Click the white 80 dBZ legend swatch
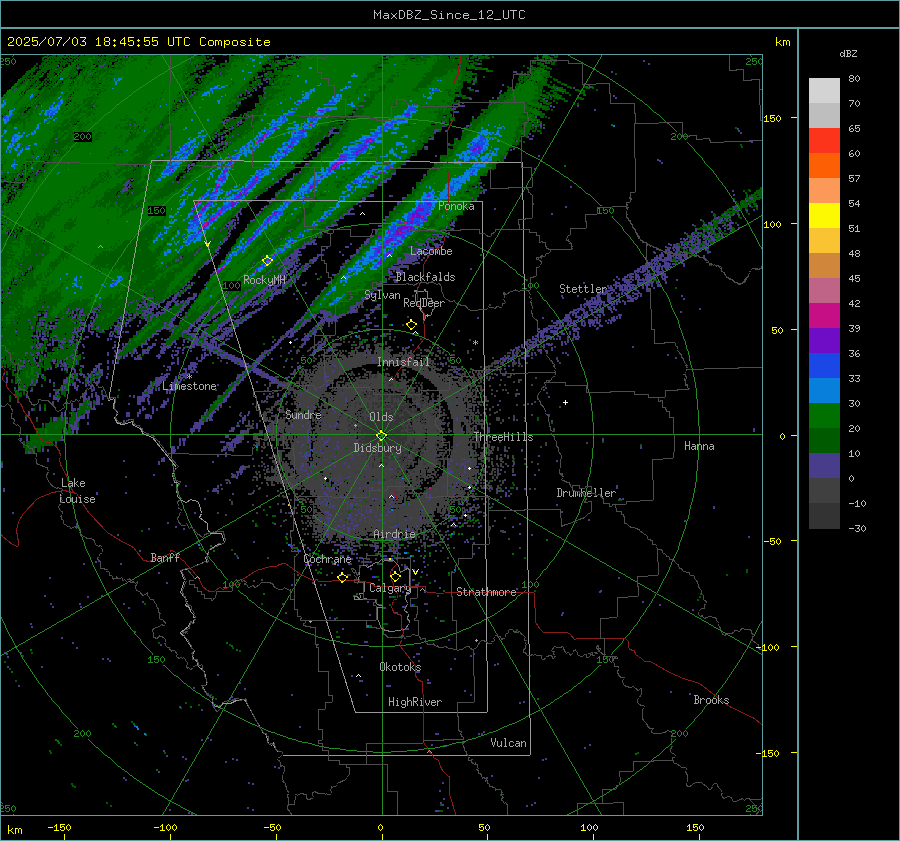Image resolution: width=900 pixels, height=841 pixels. [x=824, y=91]
